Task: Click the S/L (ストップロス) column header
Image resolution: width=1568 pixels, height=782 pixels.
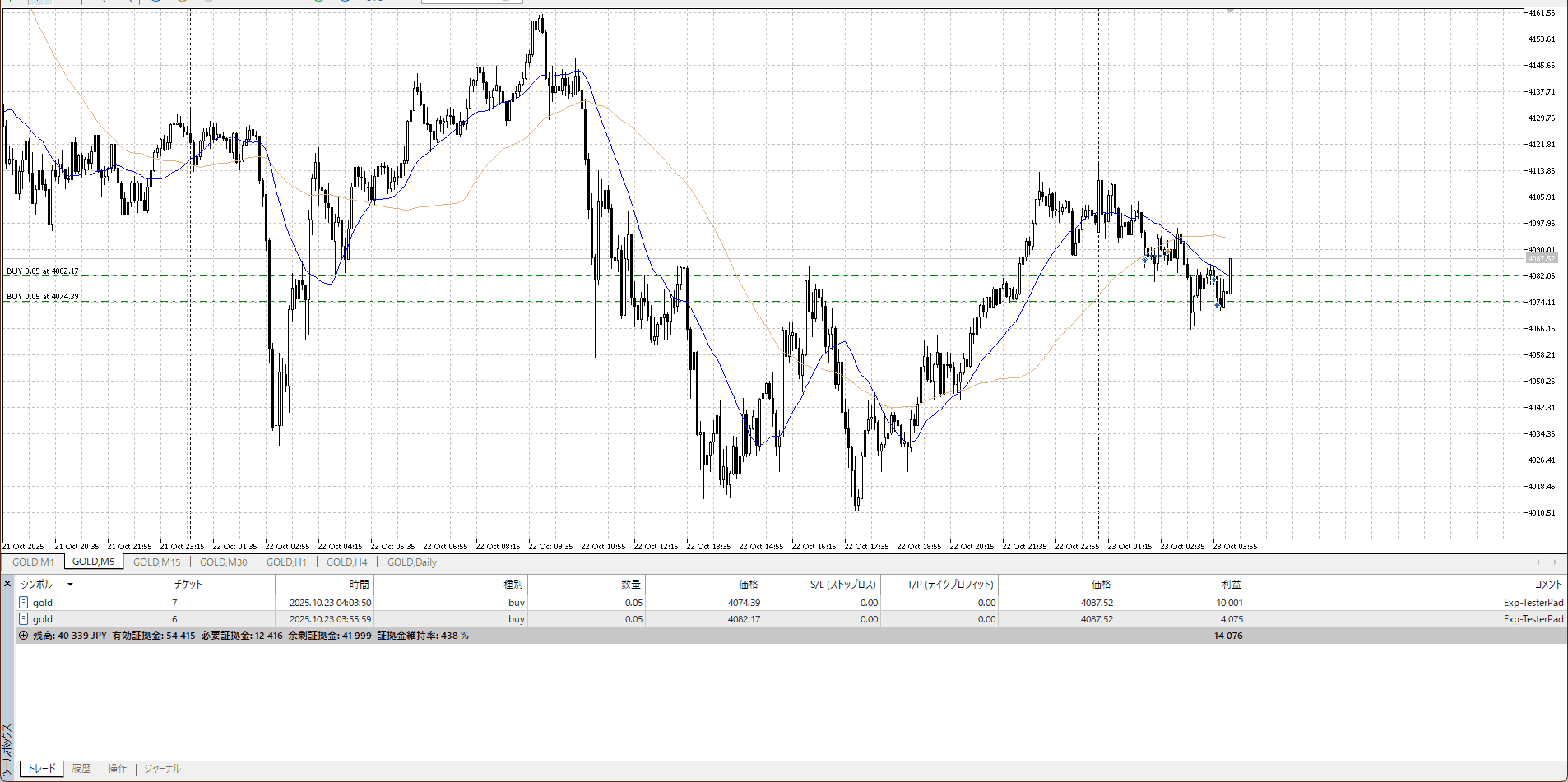Action: 842,585
